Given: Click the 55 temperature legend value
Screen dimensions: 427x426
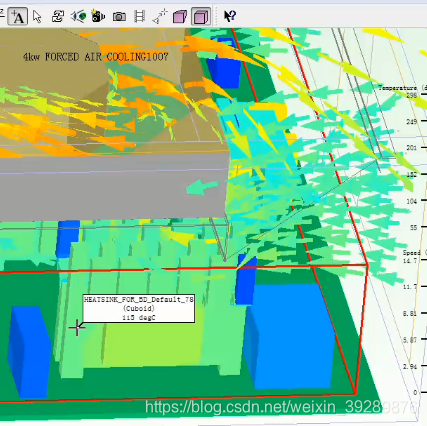Looking at the screenshot, I should click(x=413, y=227).
